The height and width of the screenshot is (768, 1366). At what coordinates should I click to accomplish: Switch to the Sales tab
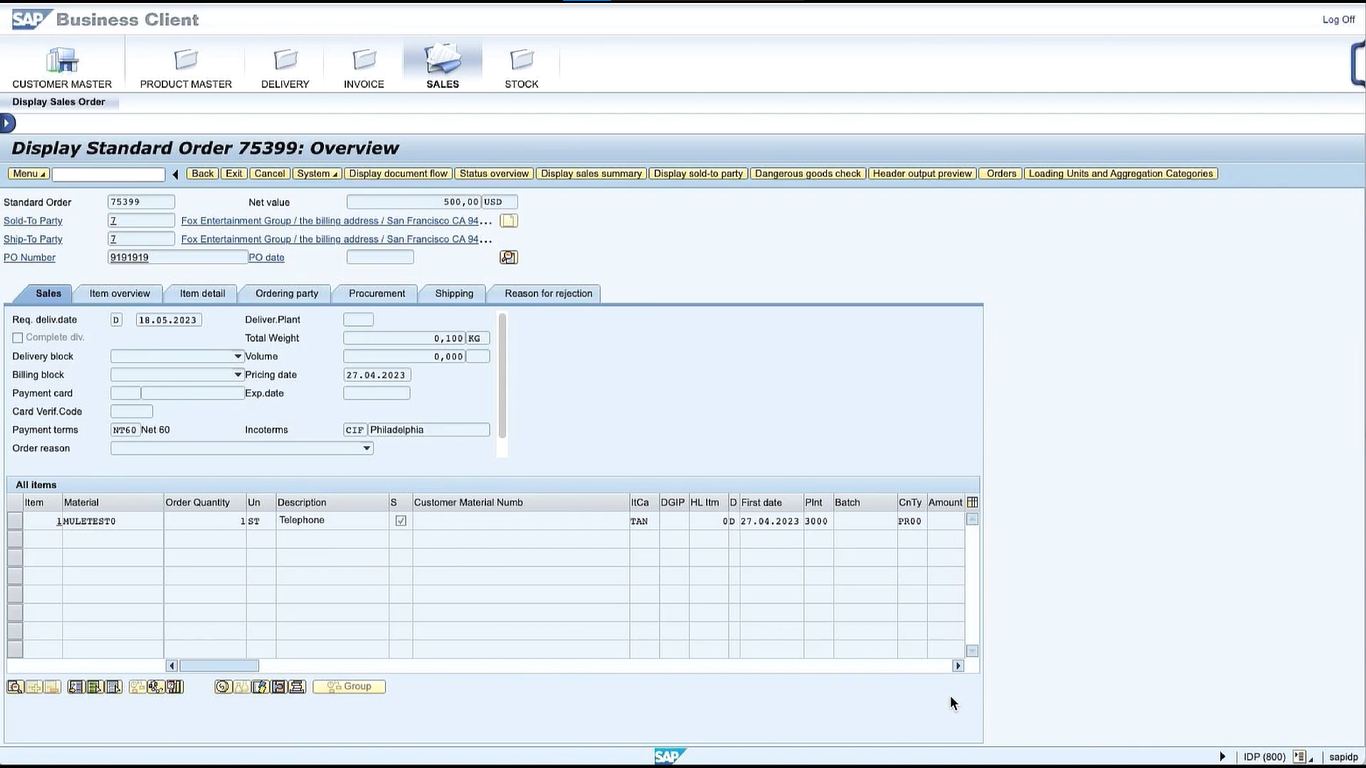pyautogui.click(x=48, y=294)
